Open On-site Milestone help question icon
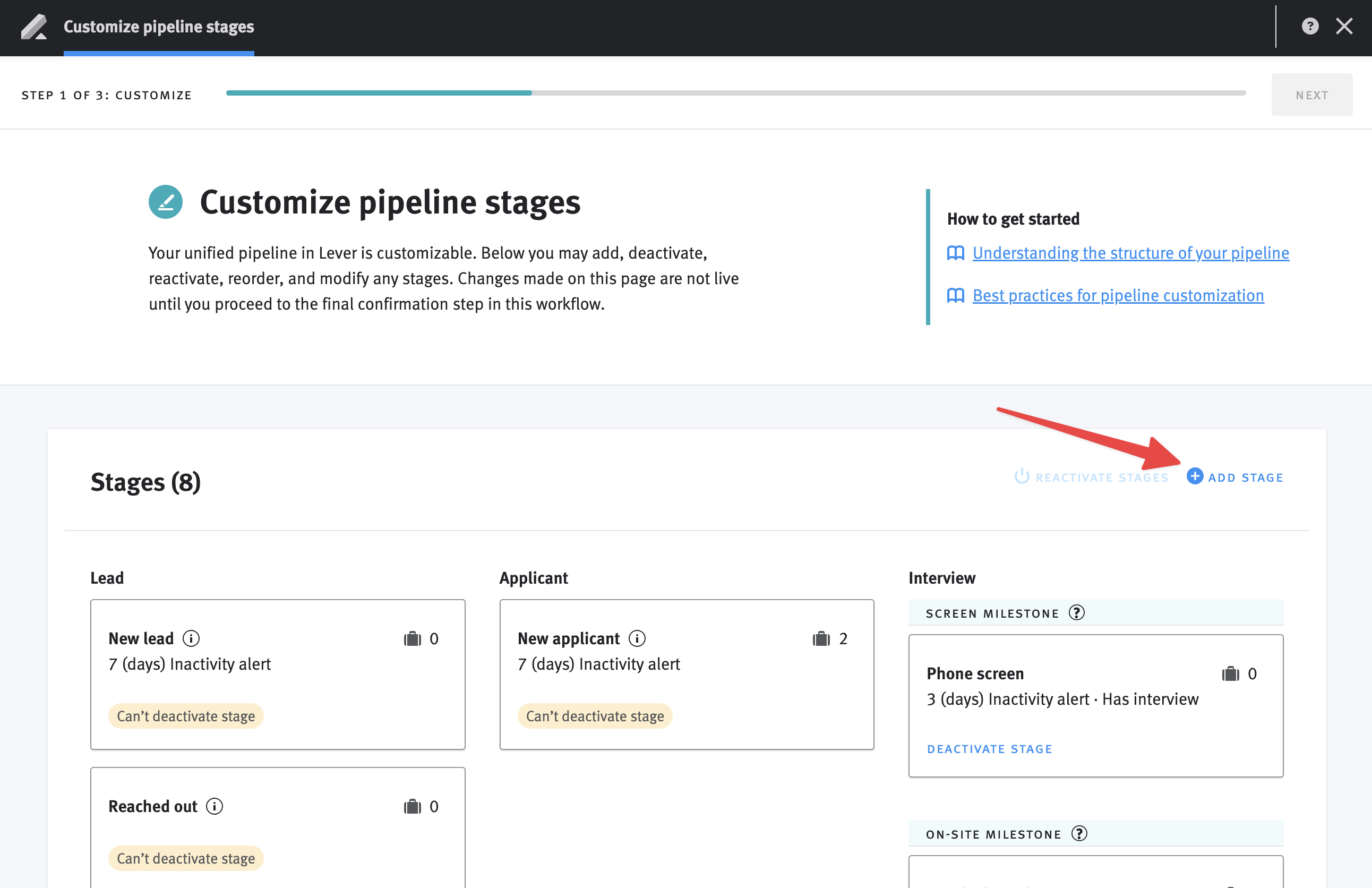The width and height of the screenshot is (1372, 888). click(1079, 834)
